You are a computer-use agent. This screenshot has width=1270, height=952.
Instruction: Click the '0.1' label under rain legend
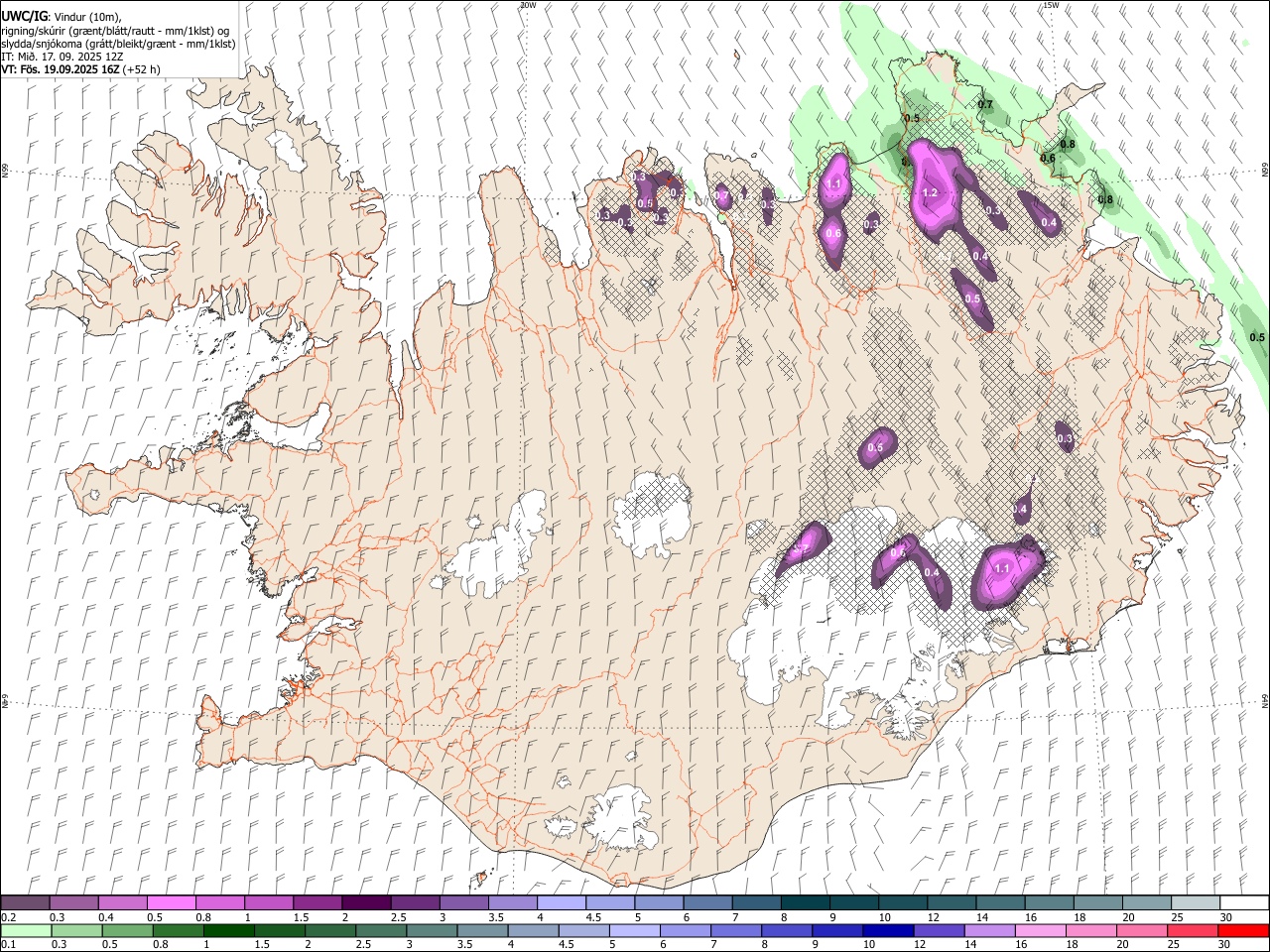click(x=9, y=944)
